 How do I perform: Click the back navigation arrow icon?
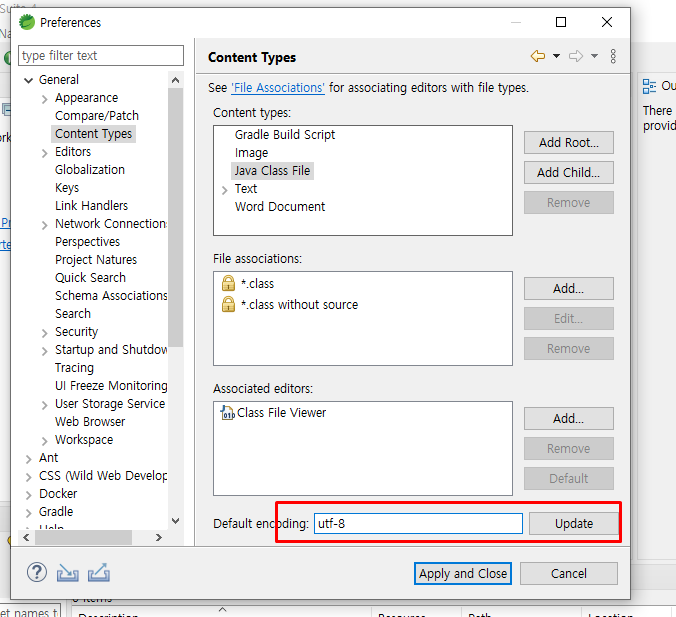click(538, 56)
